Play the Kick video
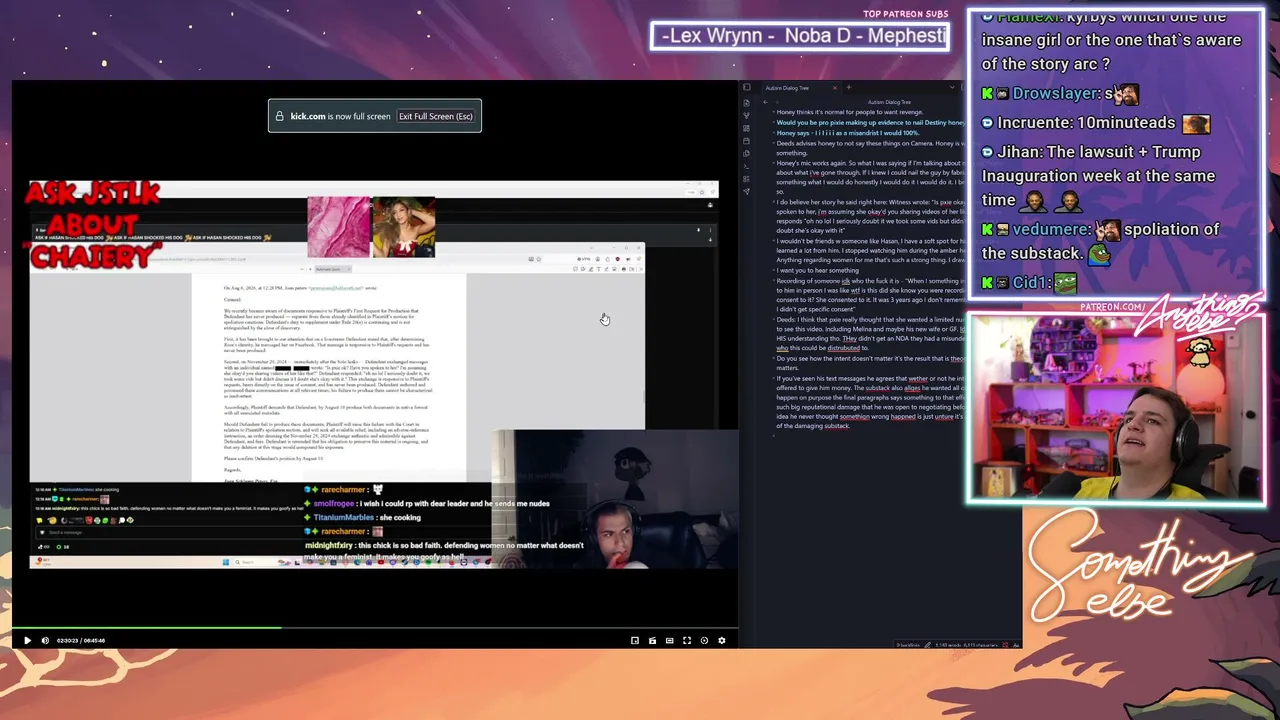1280x720 pixels. tap(27, 640)
